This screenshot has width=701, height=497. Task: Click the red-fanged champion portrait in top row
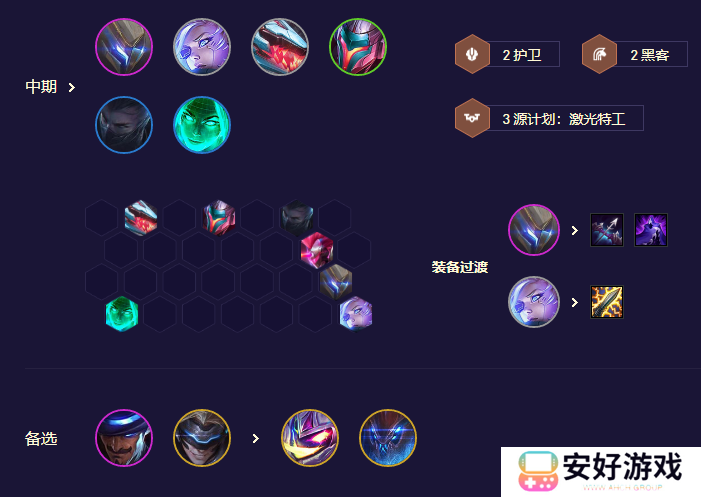(x=280, y=47)
